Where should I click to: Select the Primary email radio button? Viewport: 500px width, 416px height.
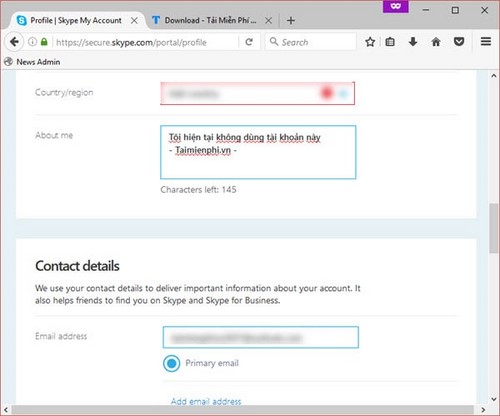click(x=172, y=363)
